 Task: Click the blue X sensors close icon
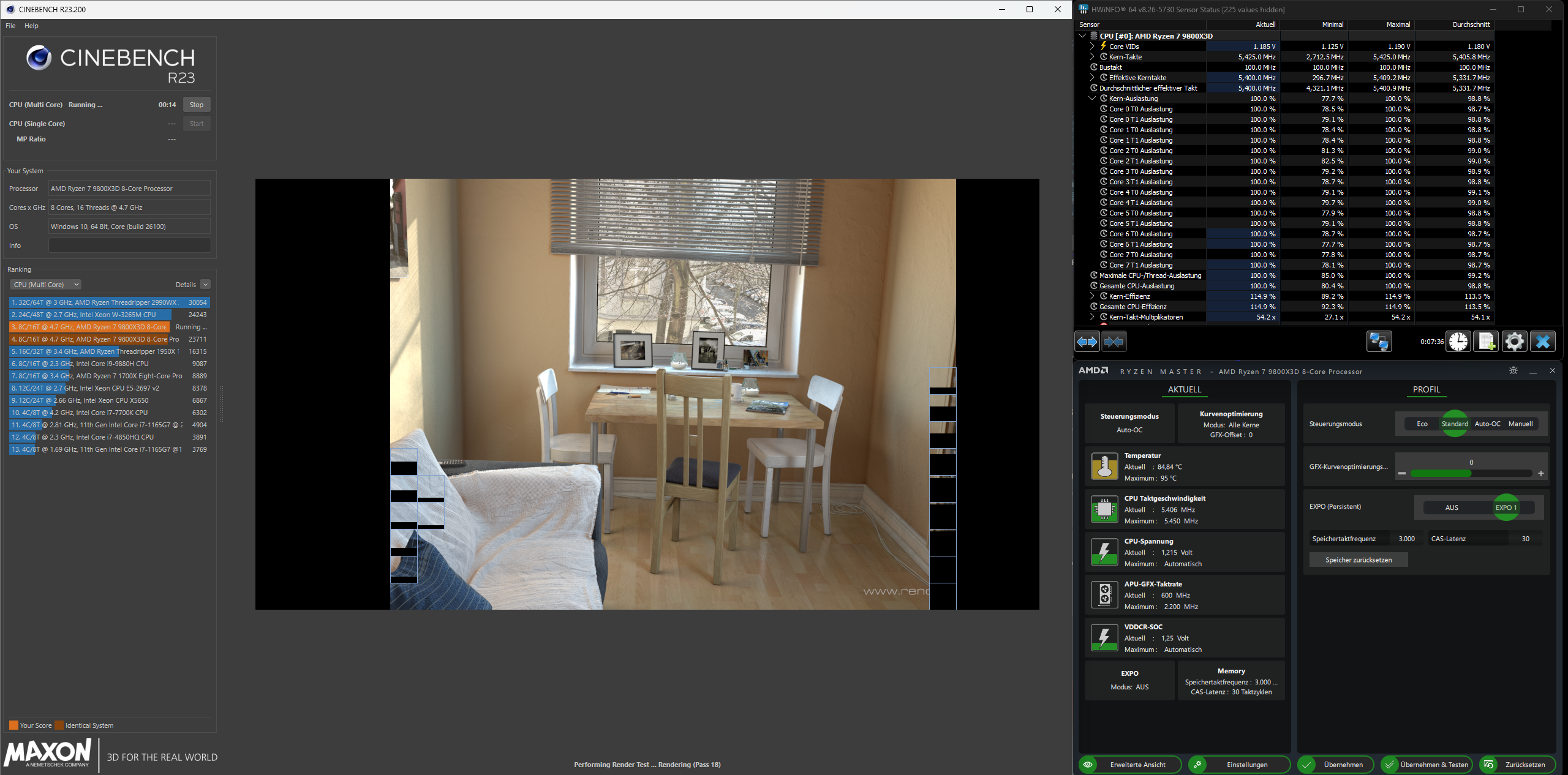(1543, 342)
